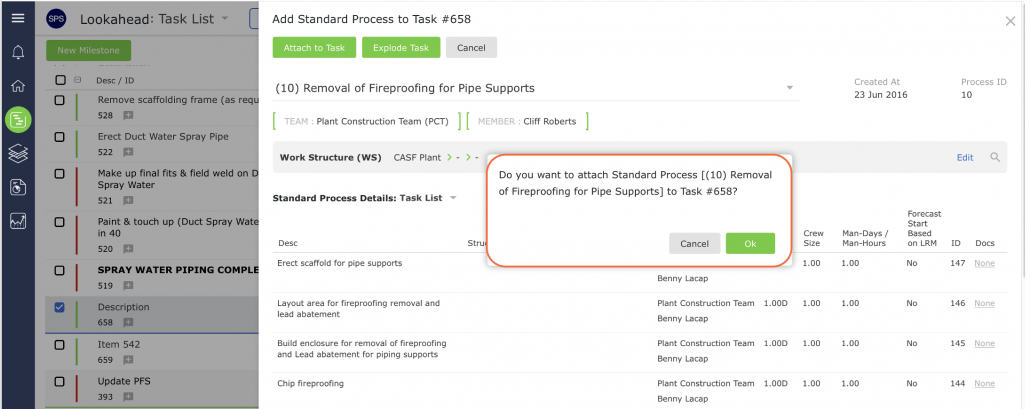Open the notifications bell icon
The width and height of the screenshot is (1030, 409).
18,53
